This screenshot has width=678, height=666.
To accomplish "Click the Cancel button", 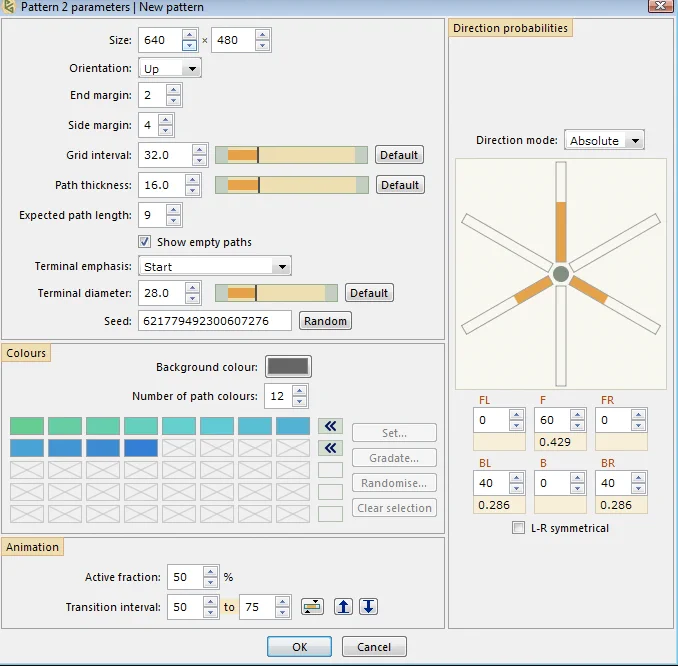I will coord(374,647).
